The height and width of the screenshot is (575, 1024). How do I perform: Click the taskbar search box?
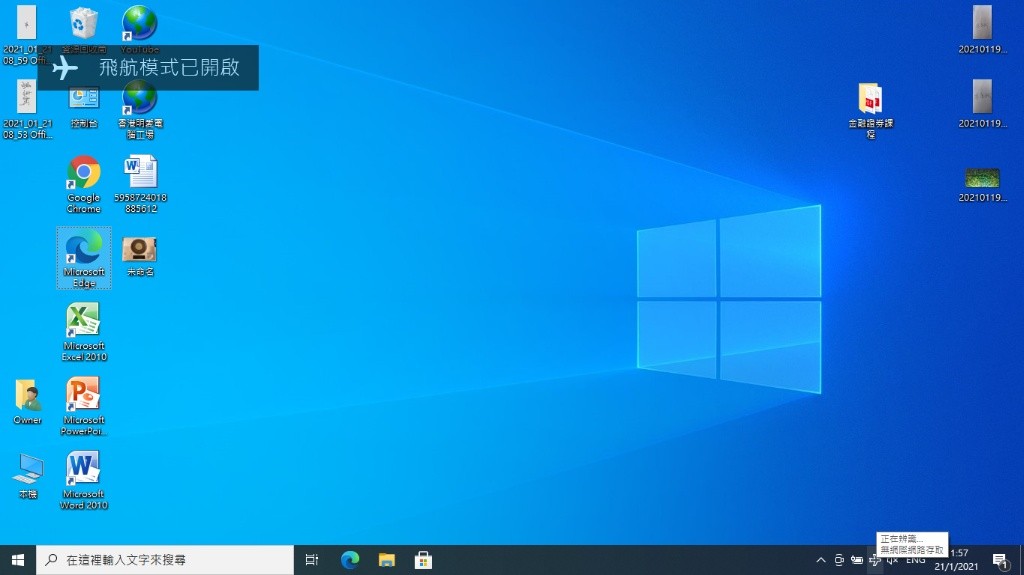tap(165, 560)
